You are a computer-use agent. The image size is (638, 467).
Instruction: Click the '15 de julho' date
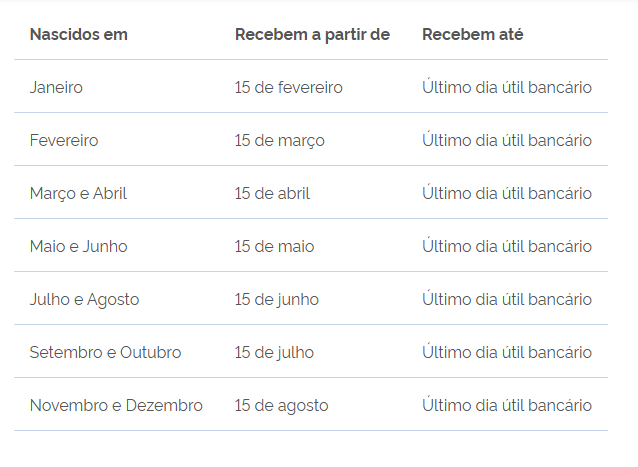274,353
